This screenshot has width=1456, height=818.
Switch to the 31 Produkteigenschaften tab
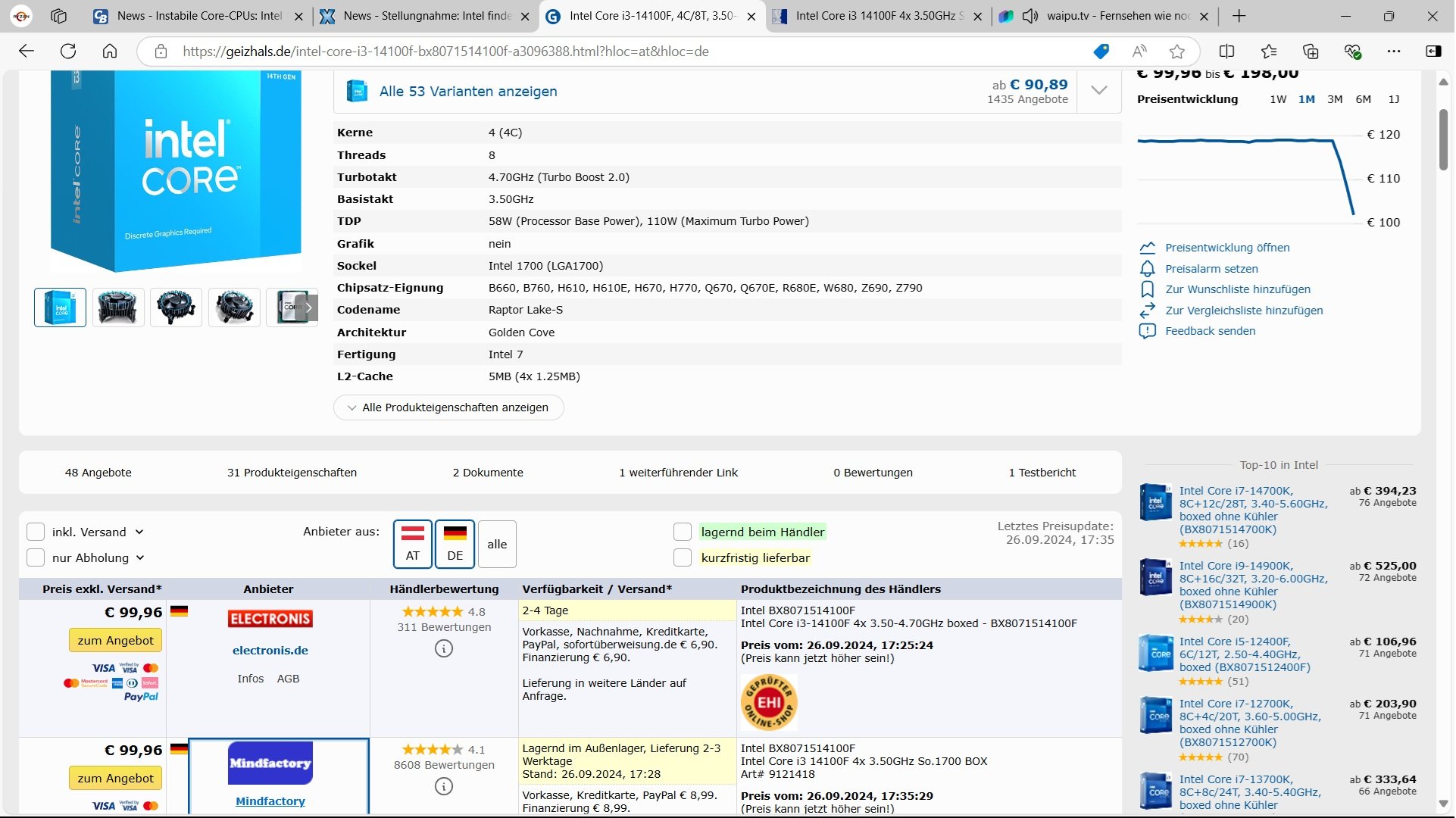[x=292, y=473]
